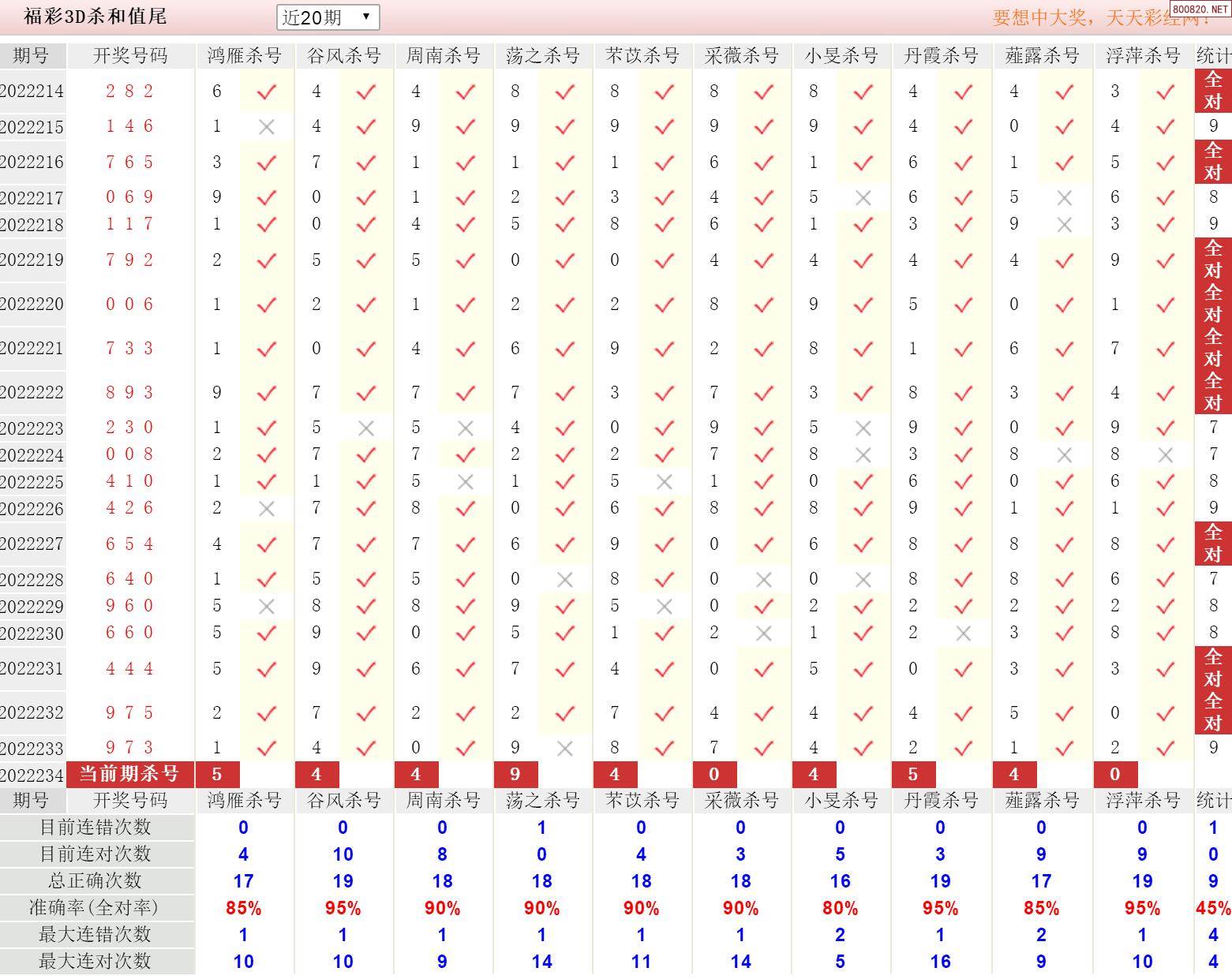Click the 小旻杀号 top column header

click(x=841, y=55)
